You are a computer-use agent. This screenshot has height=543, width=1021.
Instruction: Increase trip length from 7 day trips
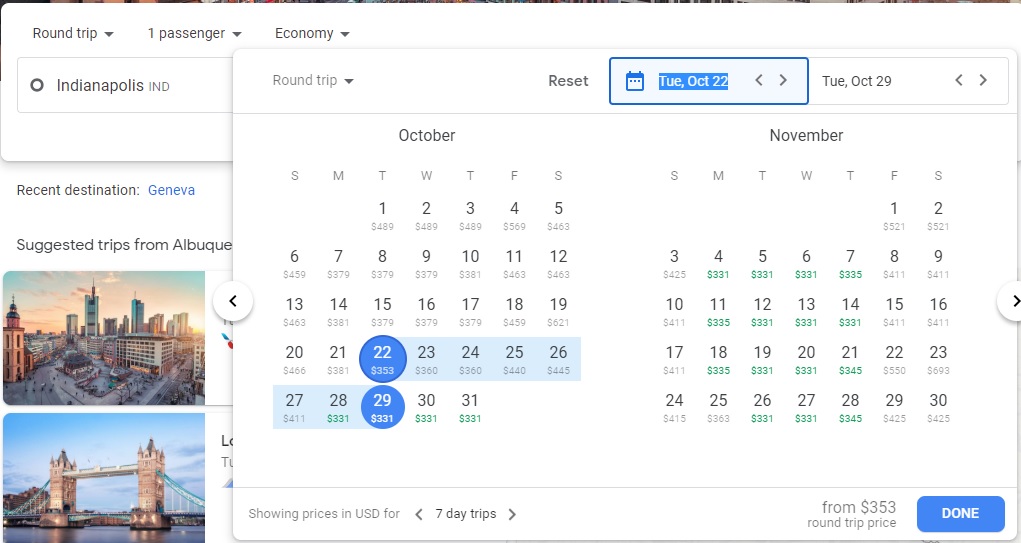[x=512, y=514]
